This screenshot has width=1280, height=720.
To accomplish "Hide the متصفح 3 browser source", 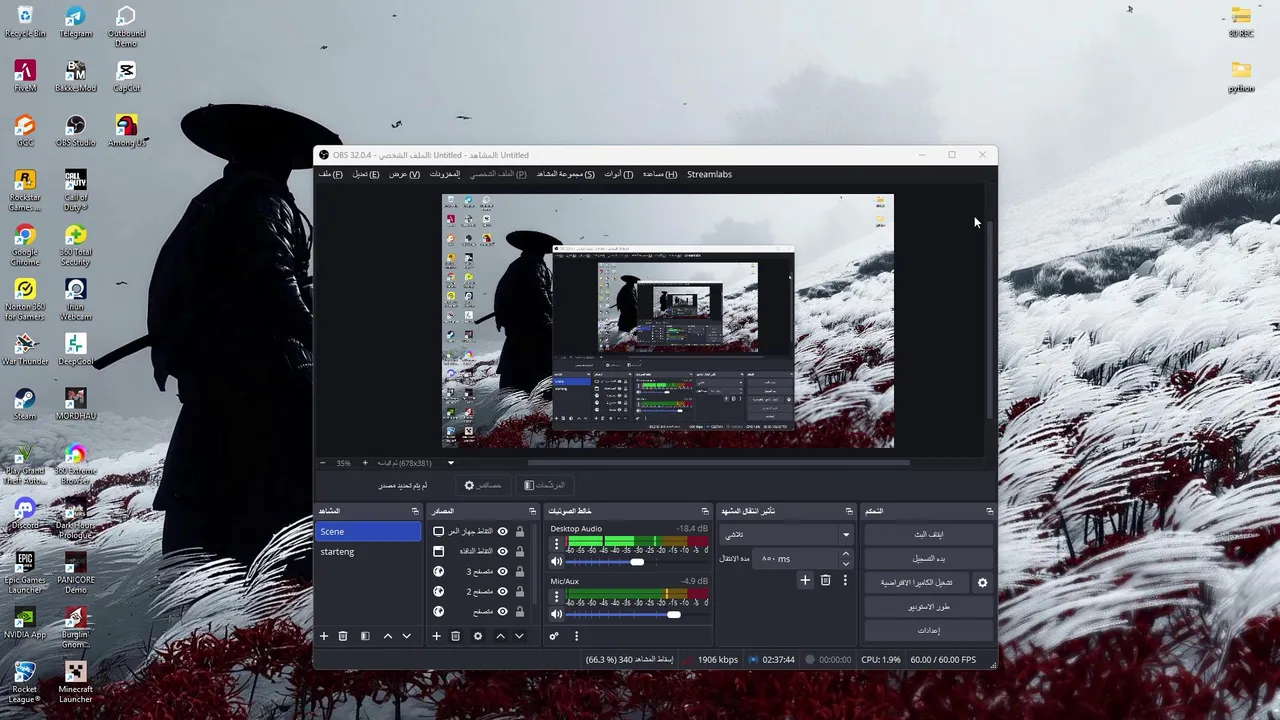I will tap(503, 572).
